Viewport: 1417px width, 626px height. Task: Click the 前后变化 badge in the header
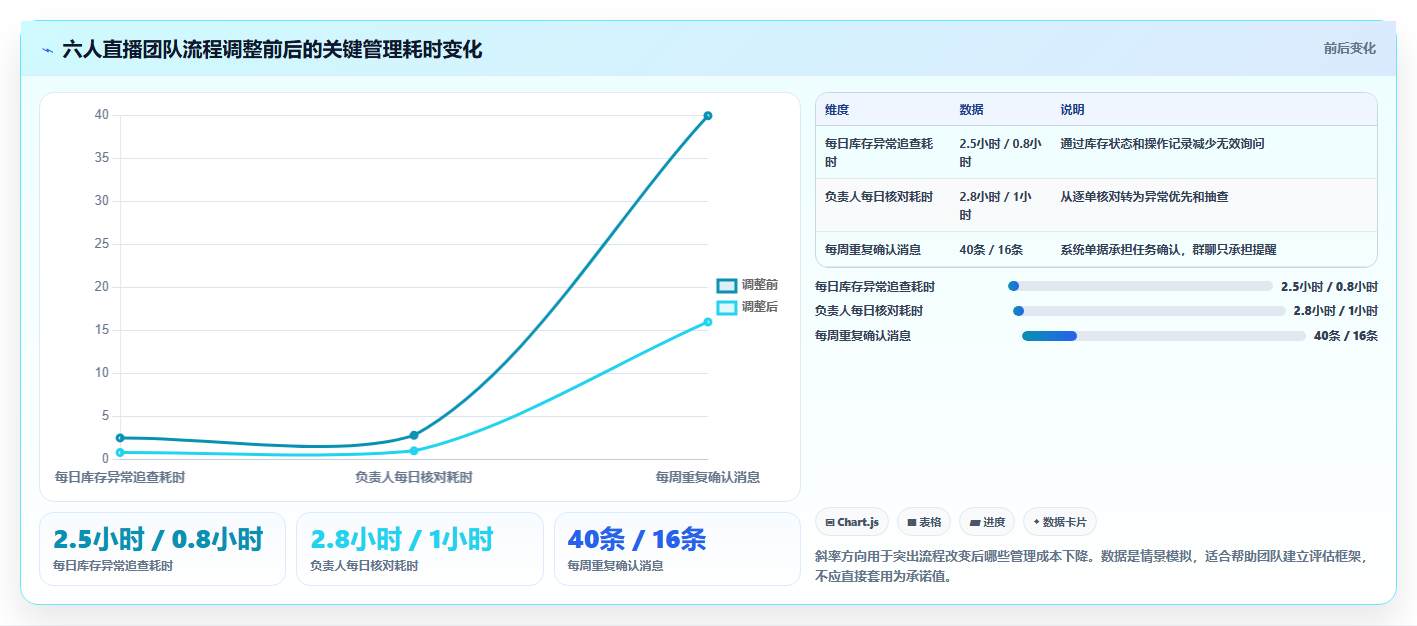pyautogui.click(x=1349, y=48)
